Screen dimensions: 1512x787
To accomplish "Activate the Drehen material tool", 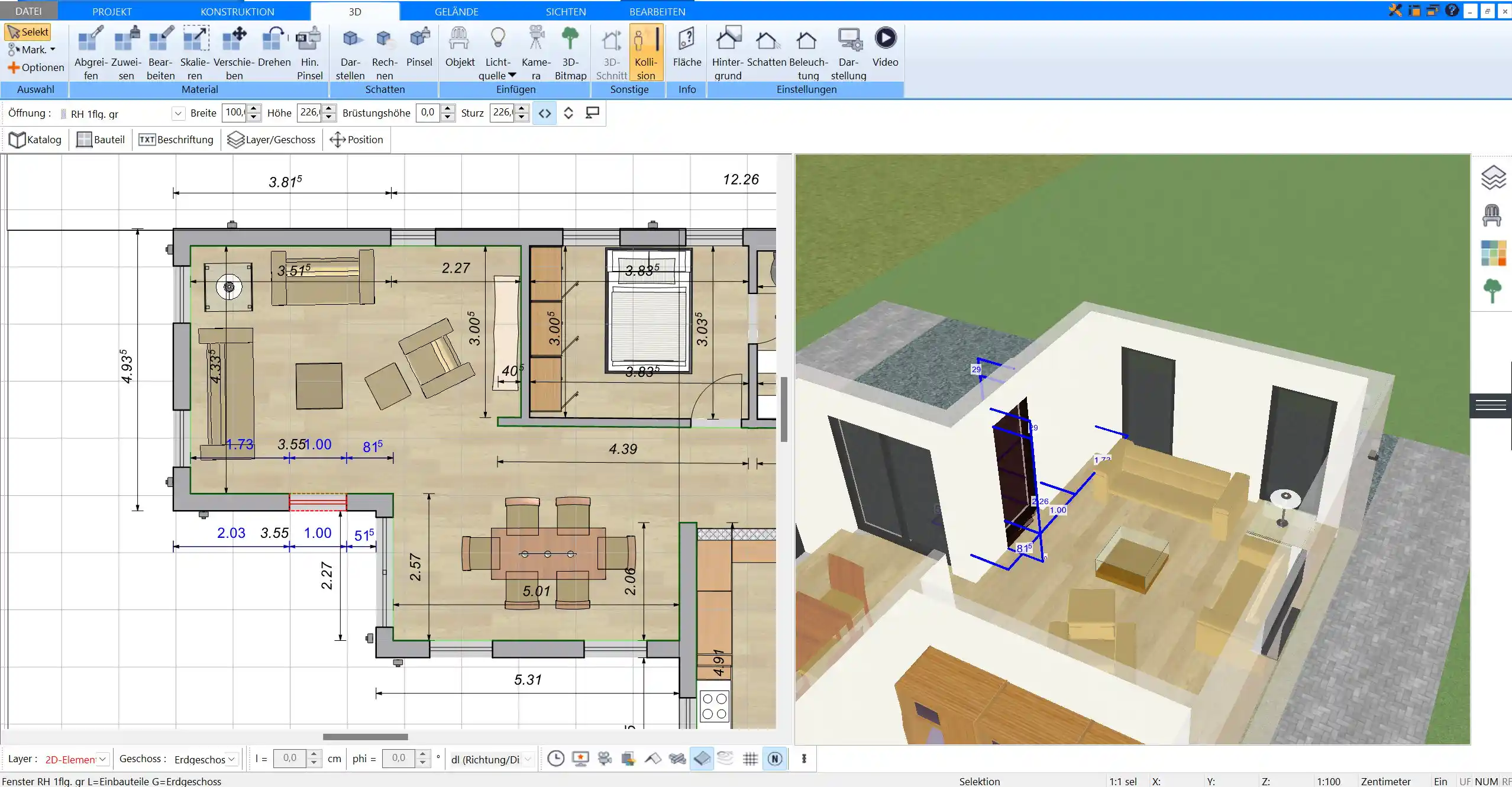I will click(x=274, y=47).
